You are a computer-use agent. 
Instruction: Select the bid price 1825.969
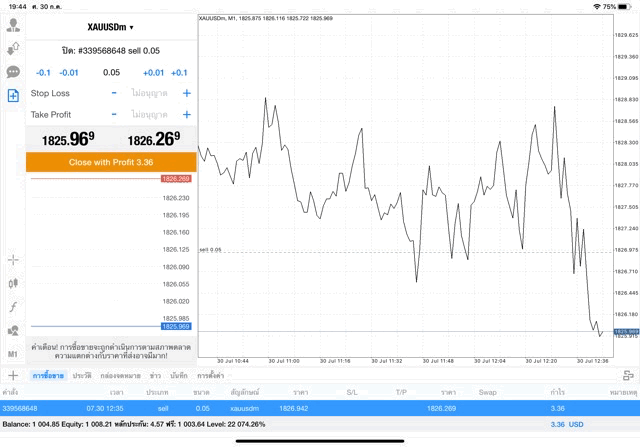click(x=68, y=139)
